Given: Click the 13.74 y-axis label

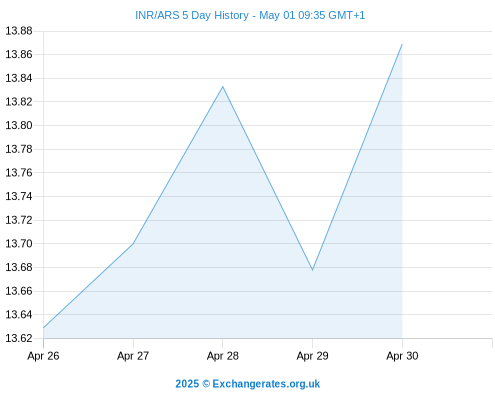Looking at the screenshot, I should click(x=19, y=196).
